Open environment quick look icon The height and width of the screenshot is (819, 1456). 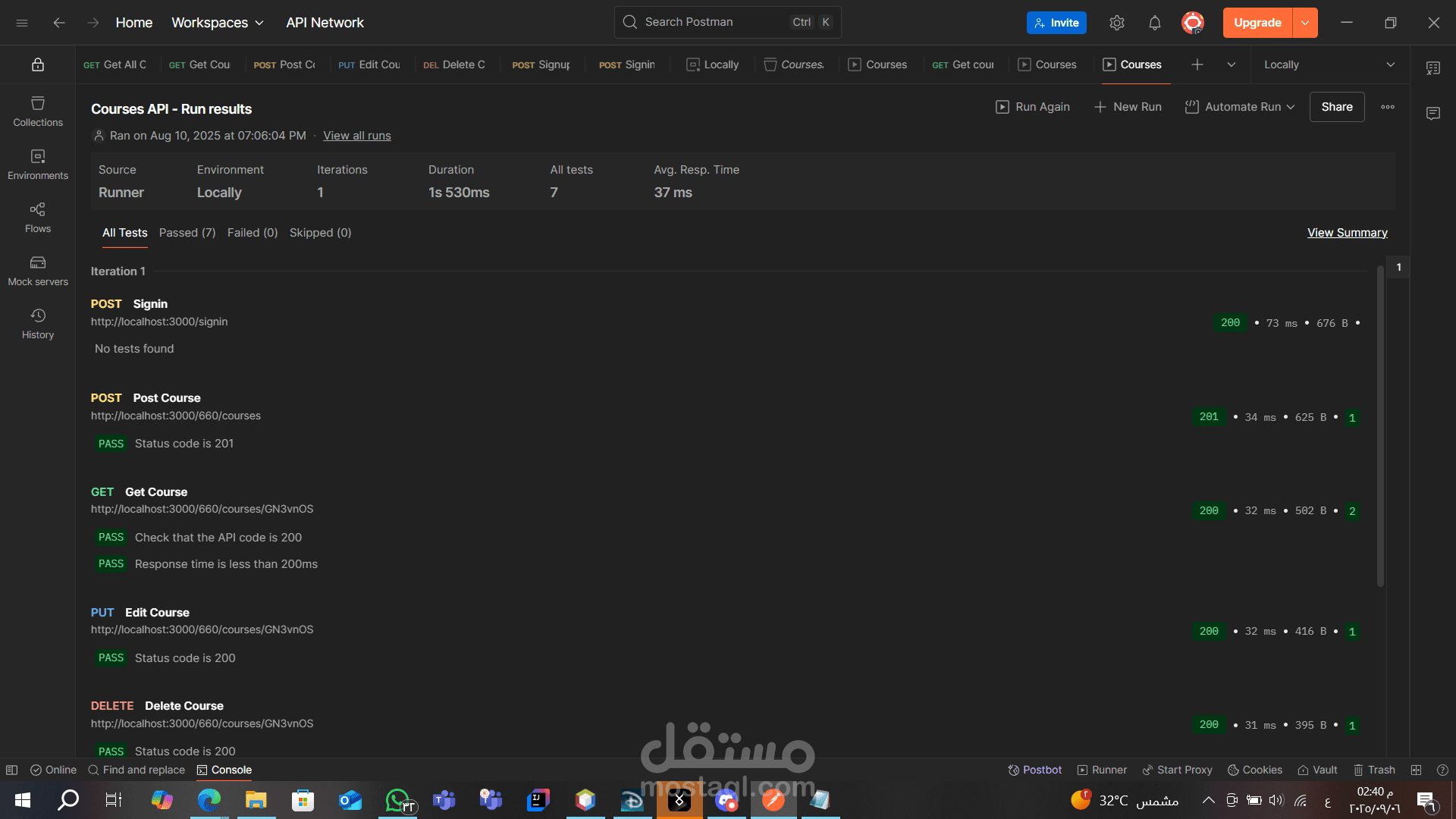pyautogui.click(x=1432, y=68)
